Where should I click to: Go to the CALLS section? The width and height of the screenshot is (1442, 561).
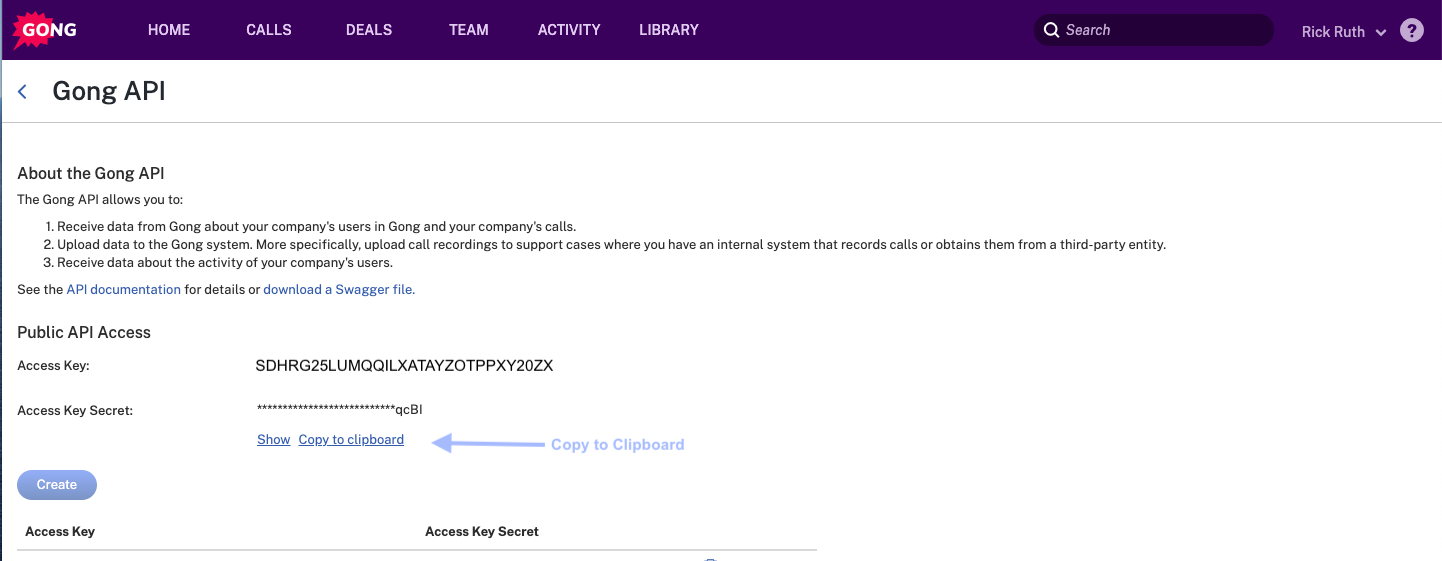[x=269, y=30]
